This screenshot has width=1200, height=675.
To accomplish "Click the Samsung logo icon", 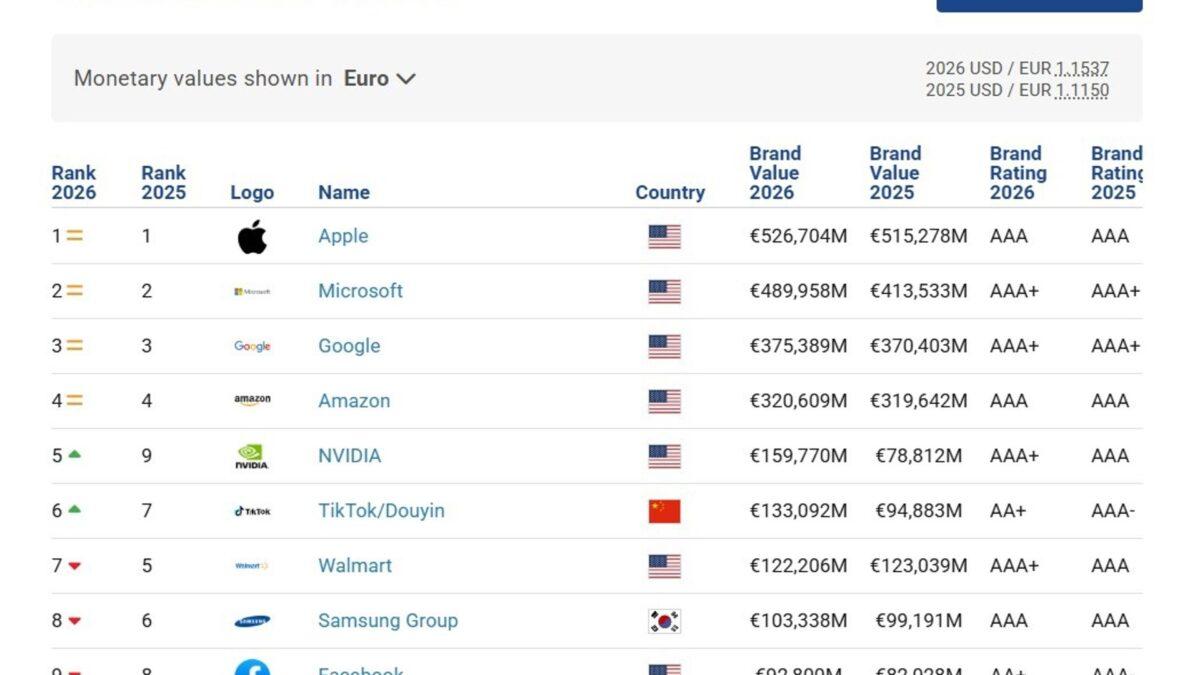I will click(x=252, y=620).
